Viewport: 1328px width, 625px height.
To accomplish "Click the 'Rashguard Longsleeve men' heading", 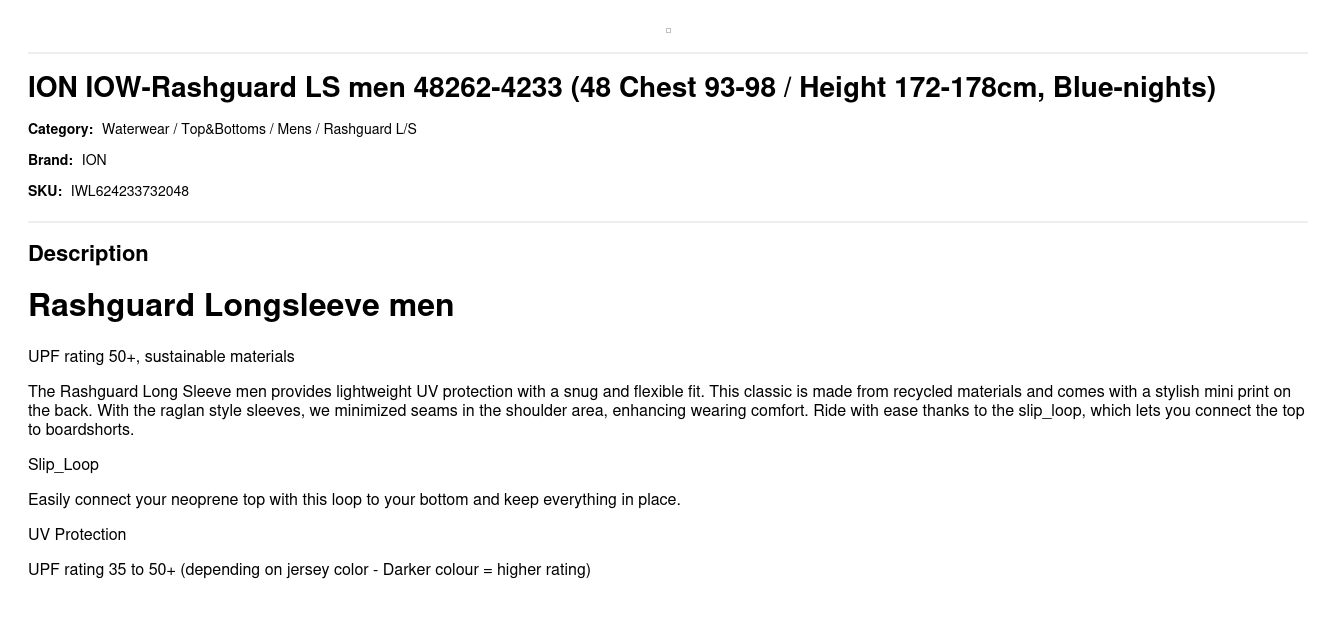I will click(x=241, y=305).
